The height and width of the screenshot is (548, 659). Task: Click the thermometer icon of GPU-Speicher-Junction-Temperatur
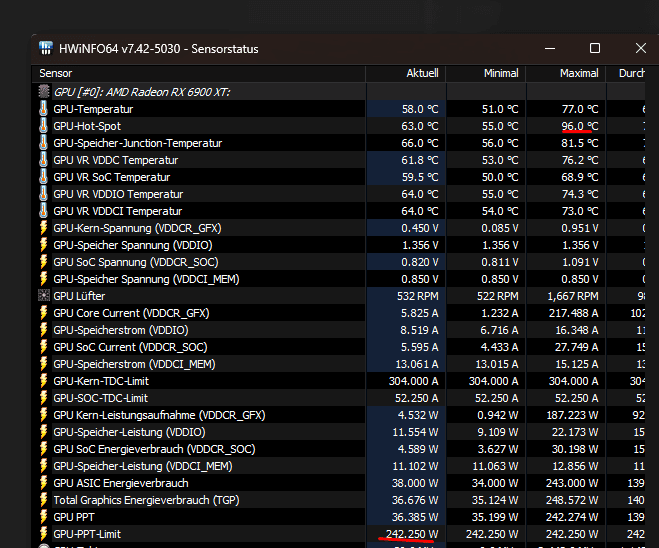[43, 143]
